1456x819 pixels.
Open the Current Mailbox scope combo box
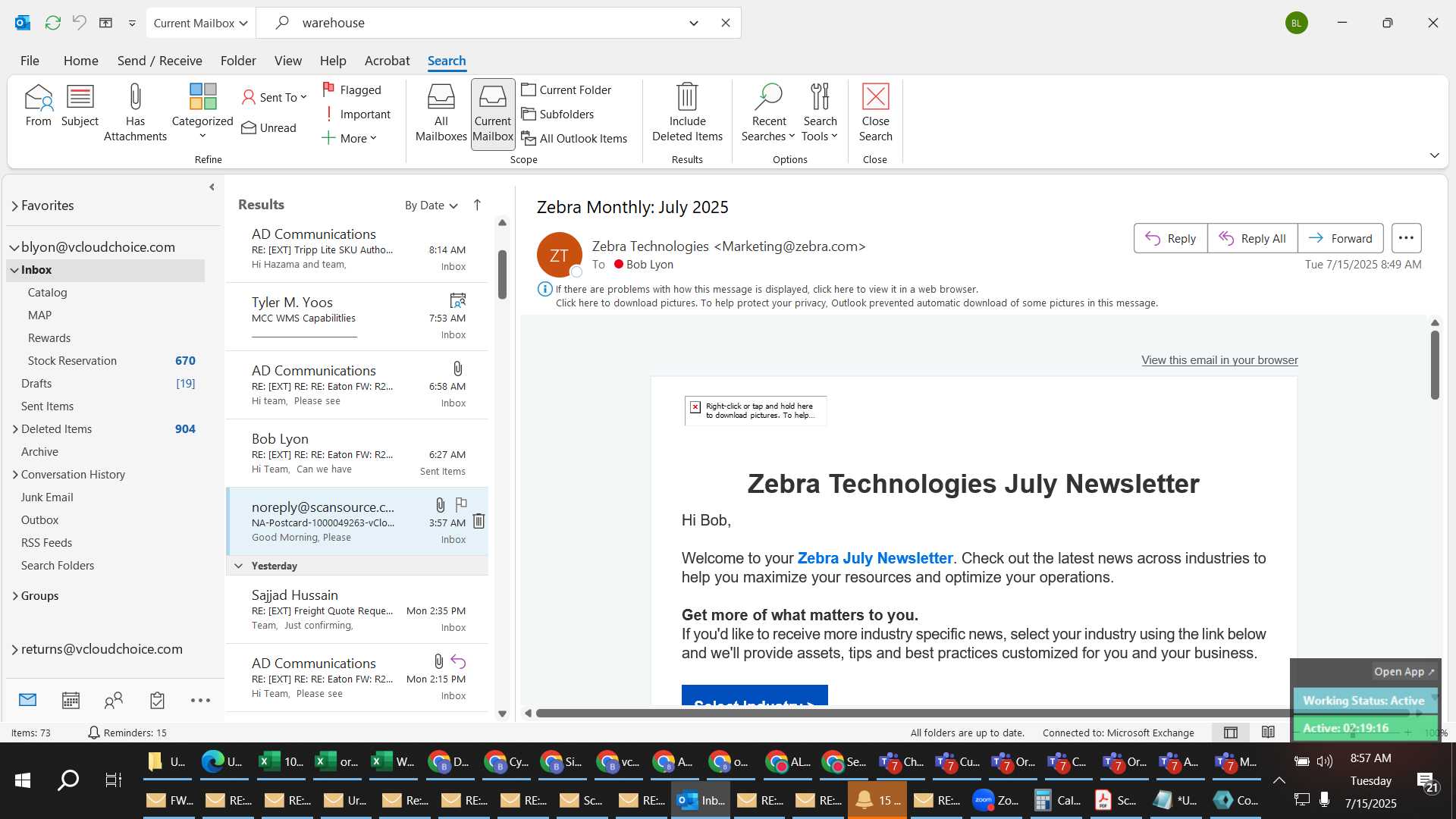tap(201, 23)
